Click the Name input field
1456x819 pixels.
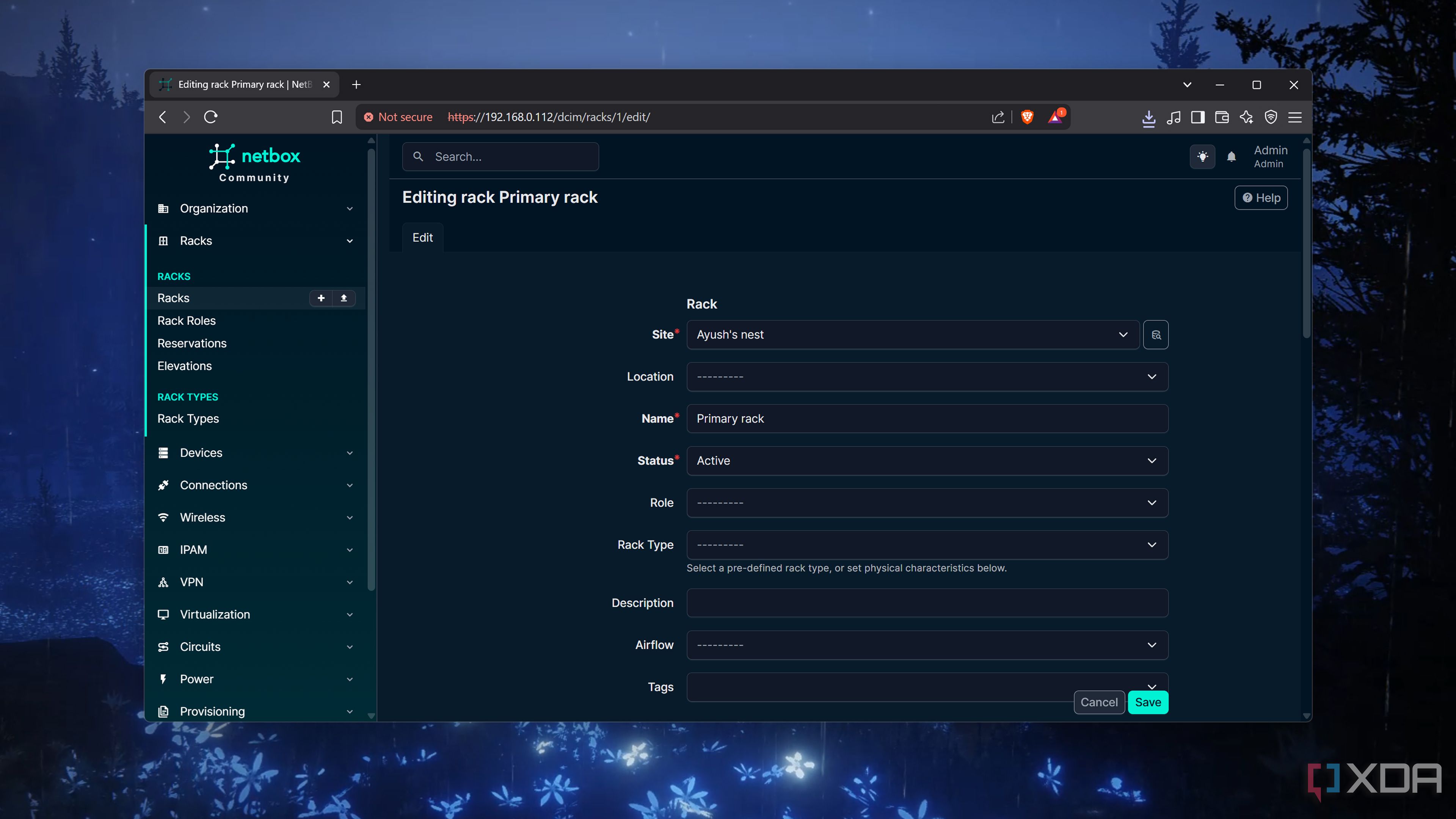click(x=927, y=419)
